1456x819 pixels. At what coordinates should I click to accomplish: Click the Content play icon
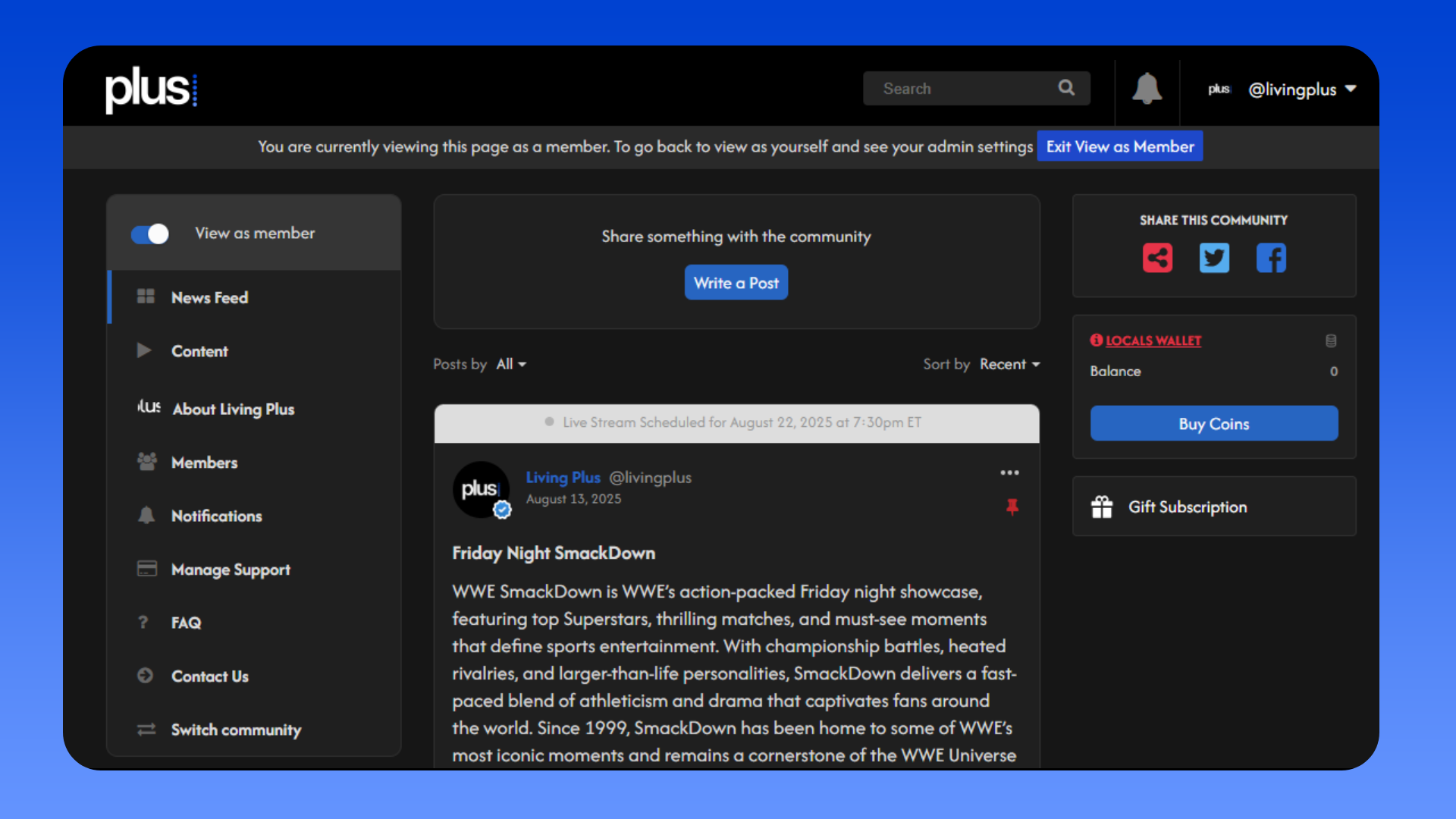point(144,350)
